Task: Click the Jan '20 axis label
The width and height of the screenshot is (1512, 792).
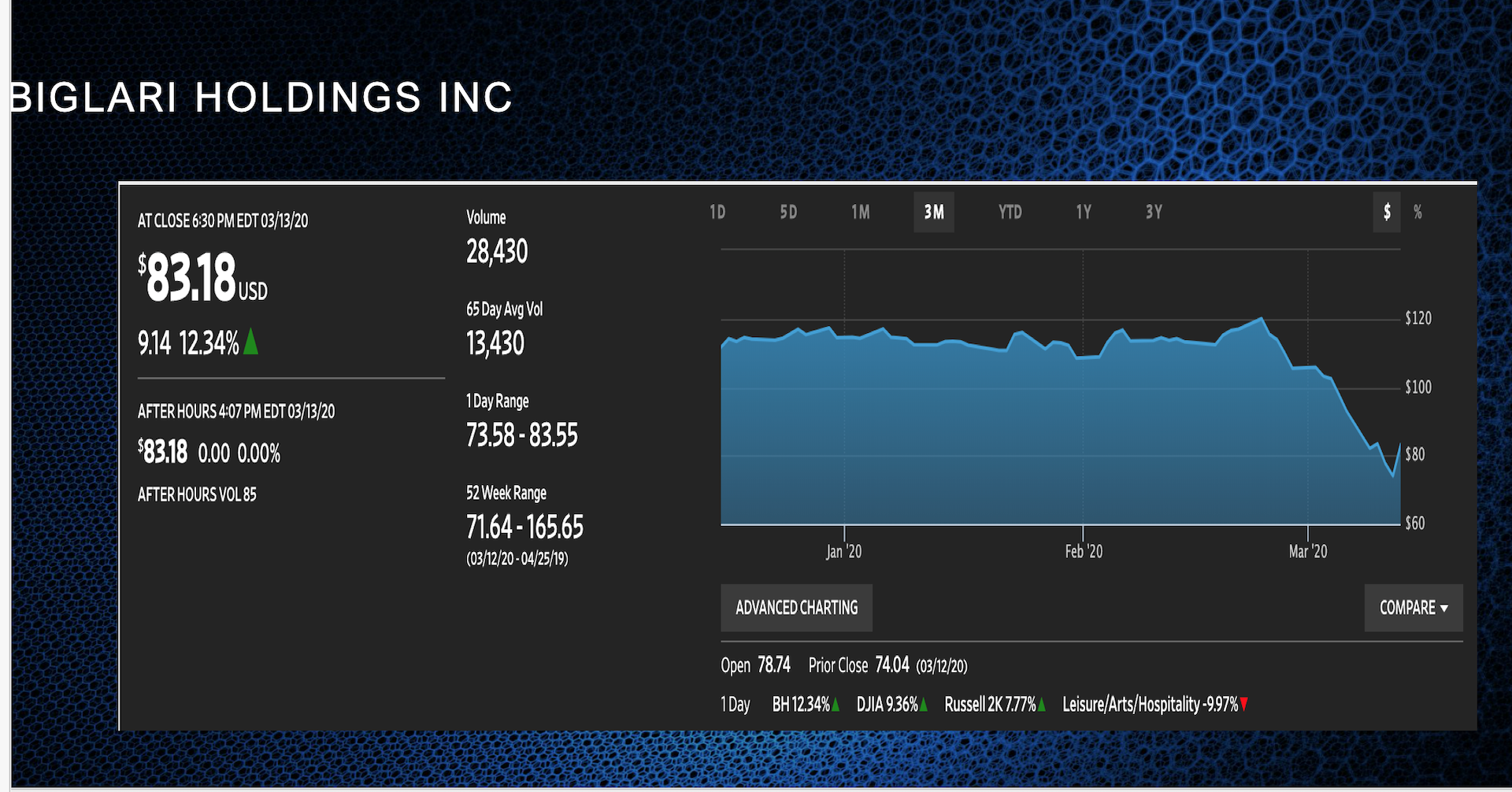Action: click(x=843, y=552)
